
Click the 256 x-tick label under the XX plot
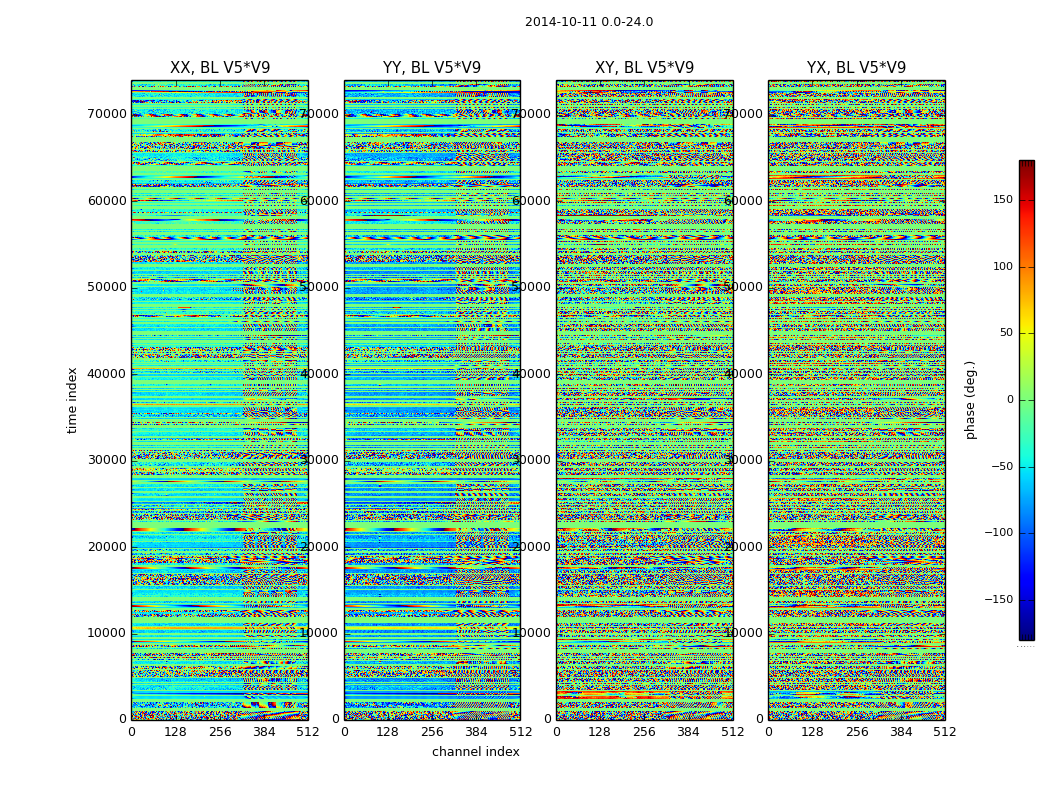tap(220, 732)
